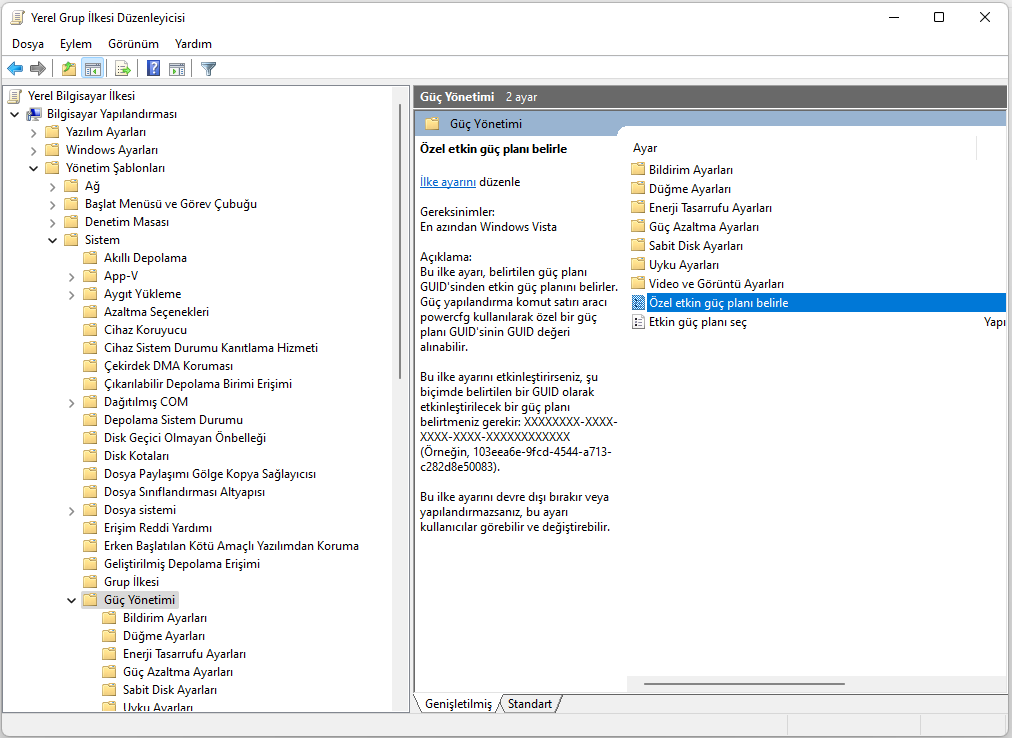This screenshot has width=1012, height=738.
Task: Click the Up one level folder icon
Action: tap(68, 68)
